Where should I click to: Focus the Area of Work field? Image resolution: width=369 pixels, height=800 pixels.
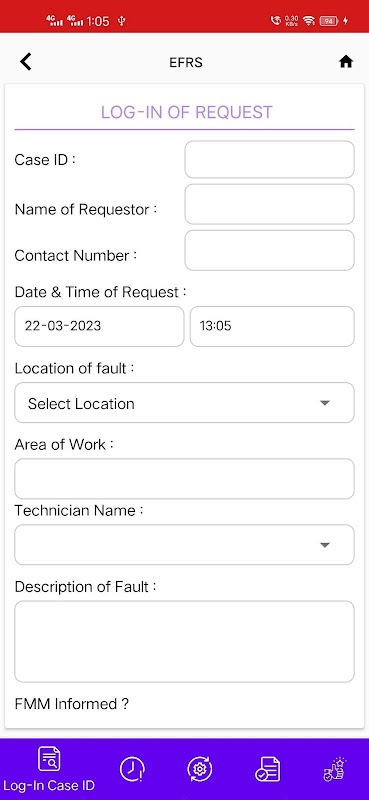(x=184, y=479)
